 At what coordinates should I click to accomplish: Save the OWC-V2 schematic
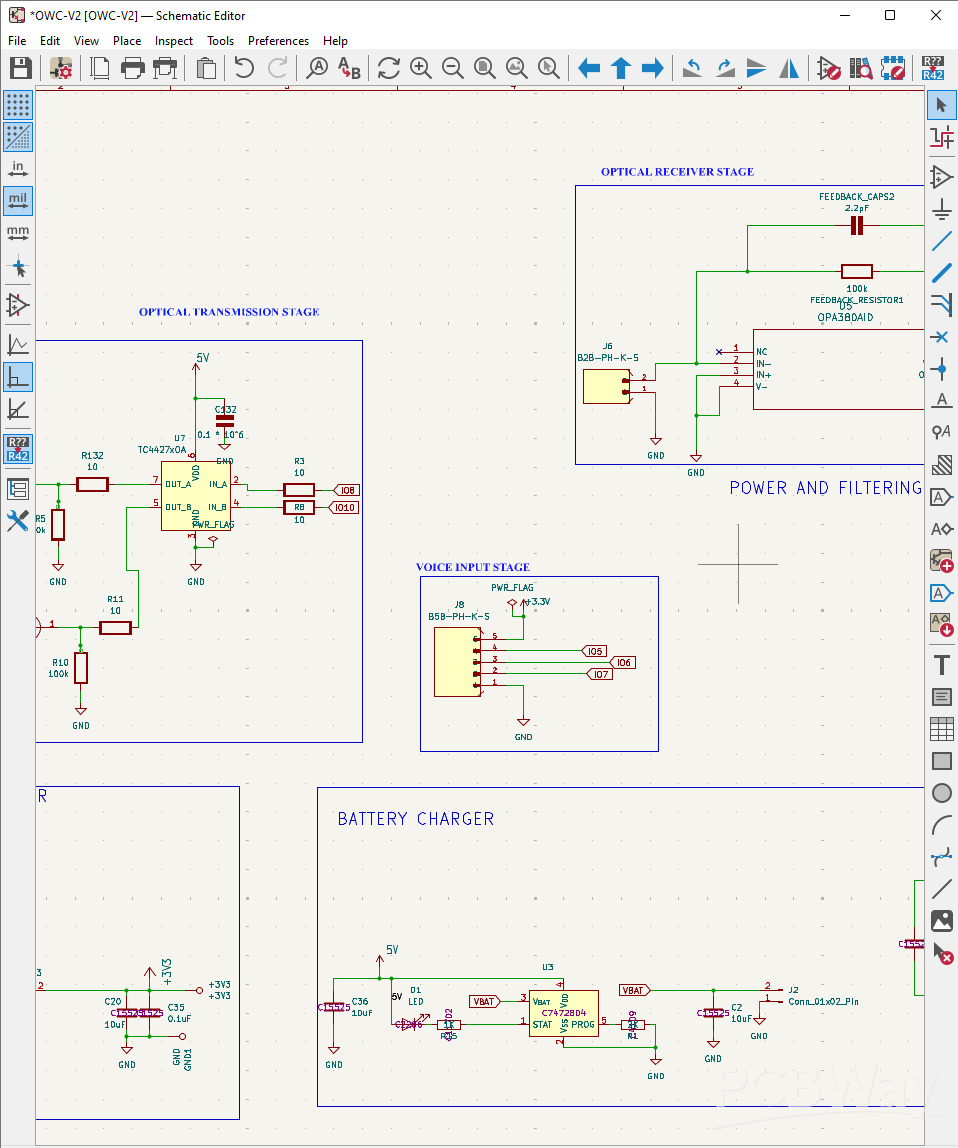point(20,68)
